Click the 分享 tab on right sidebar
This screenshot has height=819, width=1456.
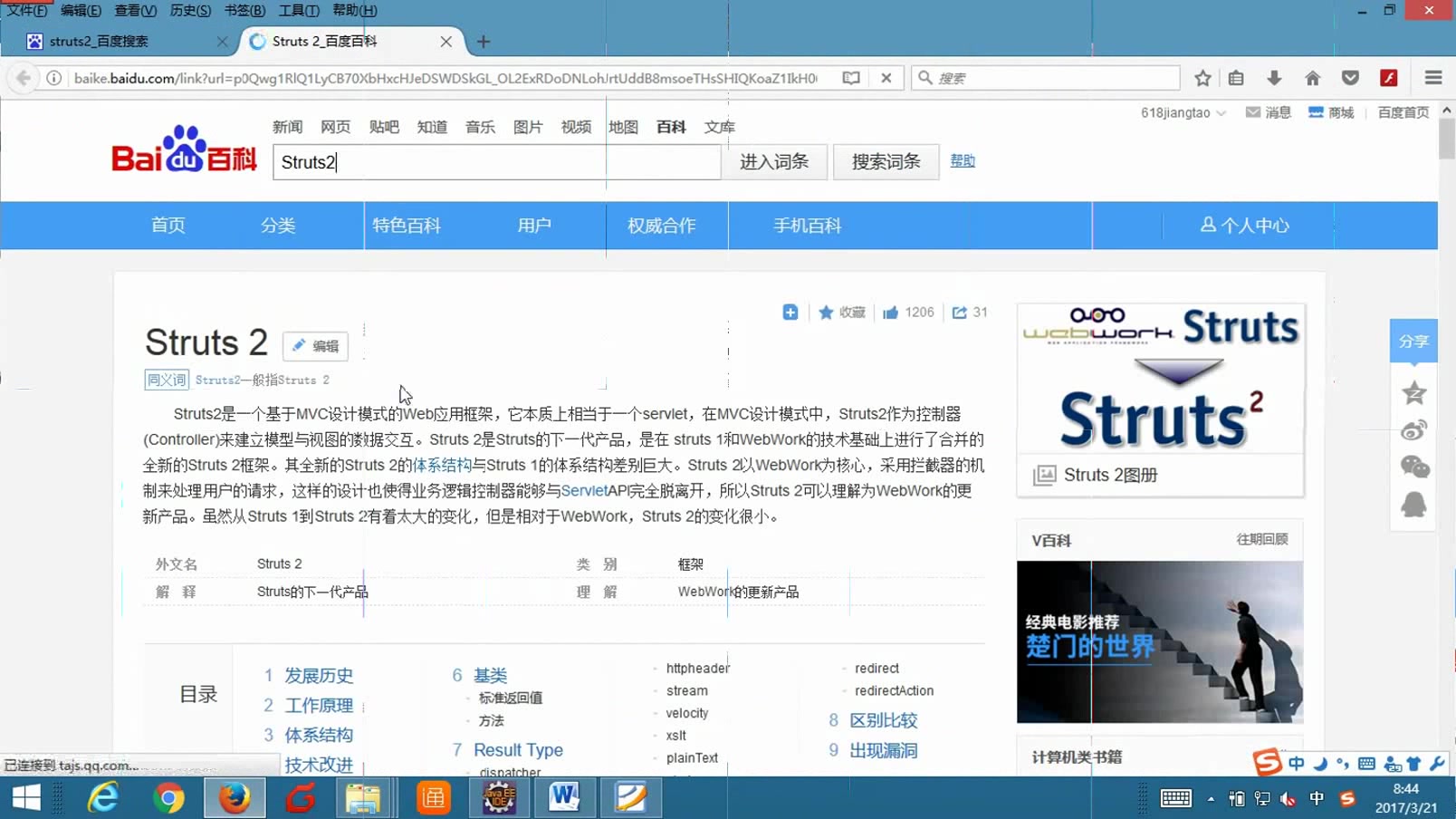pos(1413,342)
